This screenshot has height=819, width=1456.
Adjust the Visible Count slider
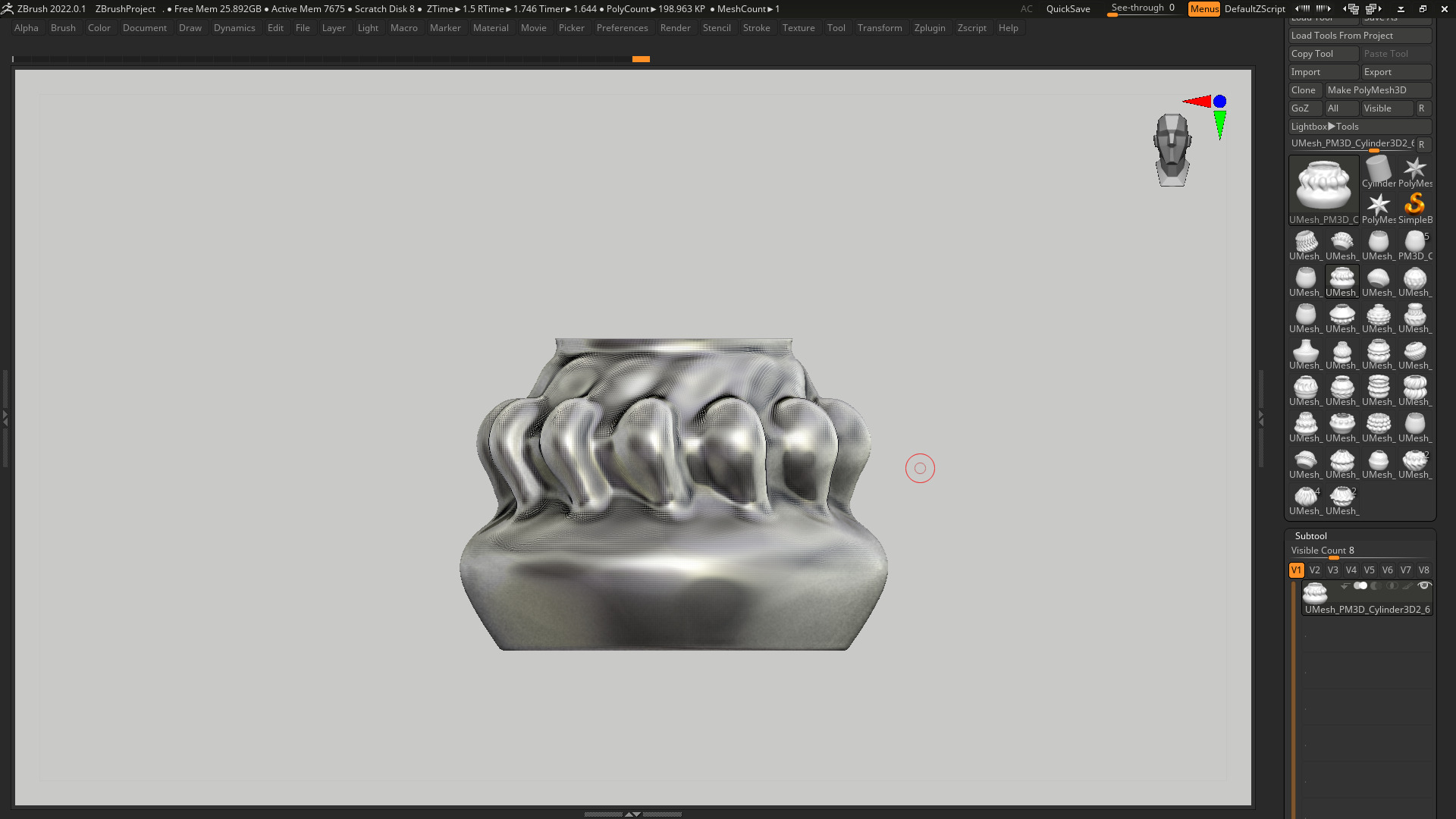(x=1360, y=551)
